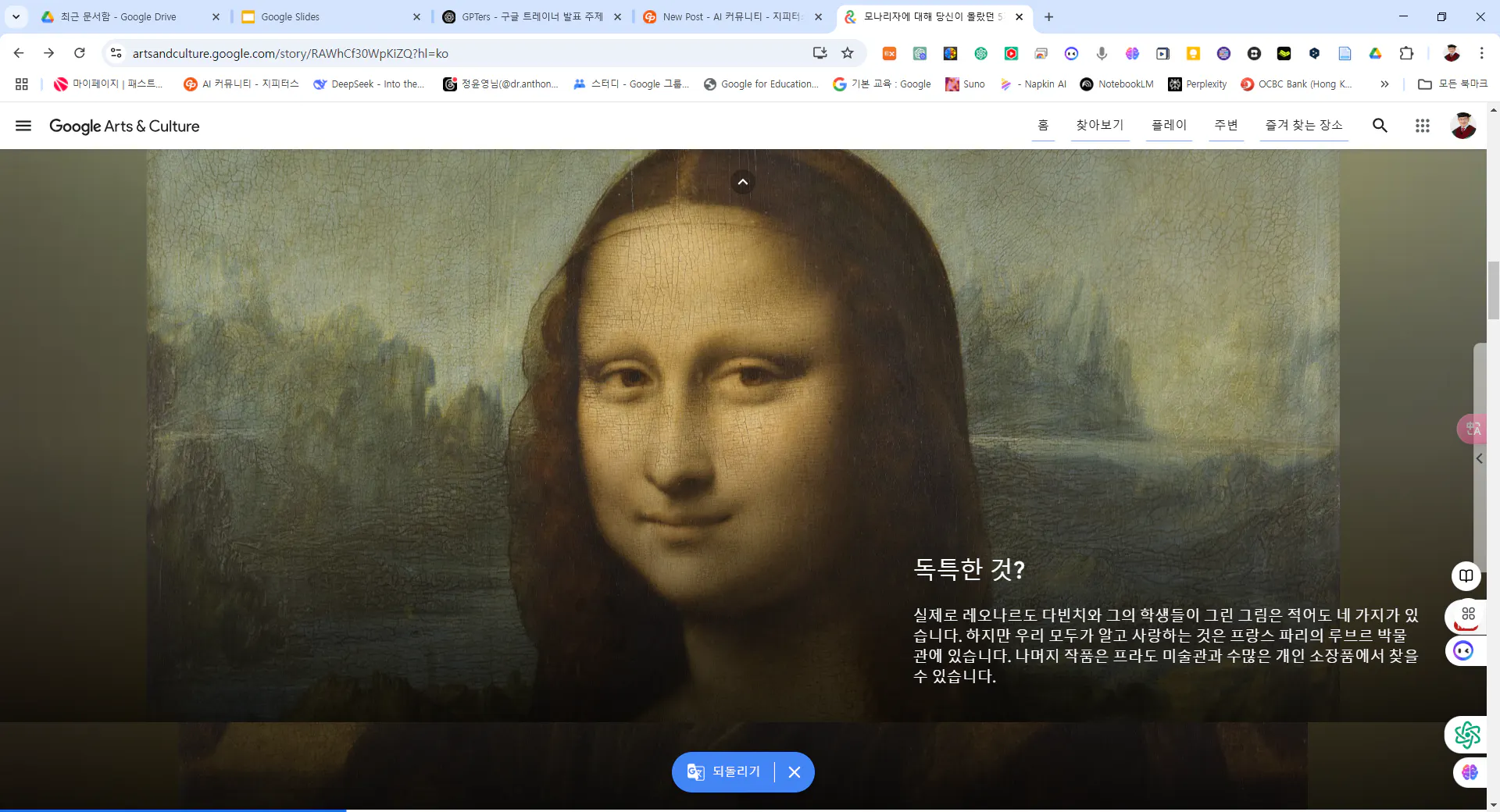
Task: Click the install app icon in address bar
Action: [x=820, y=53]
